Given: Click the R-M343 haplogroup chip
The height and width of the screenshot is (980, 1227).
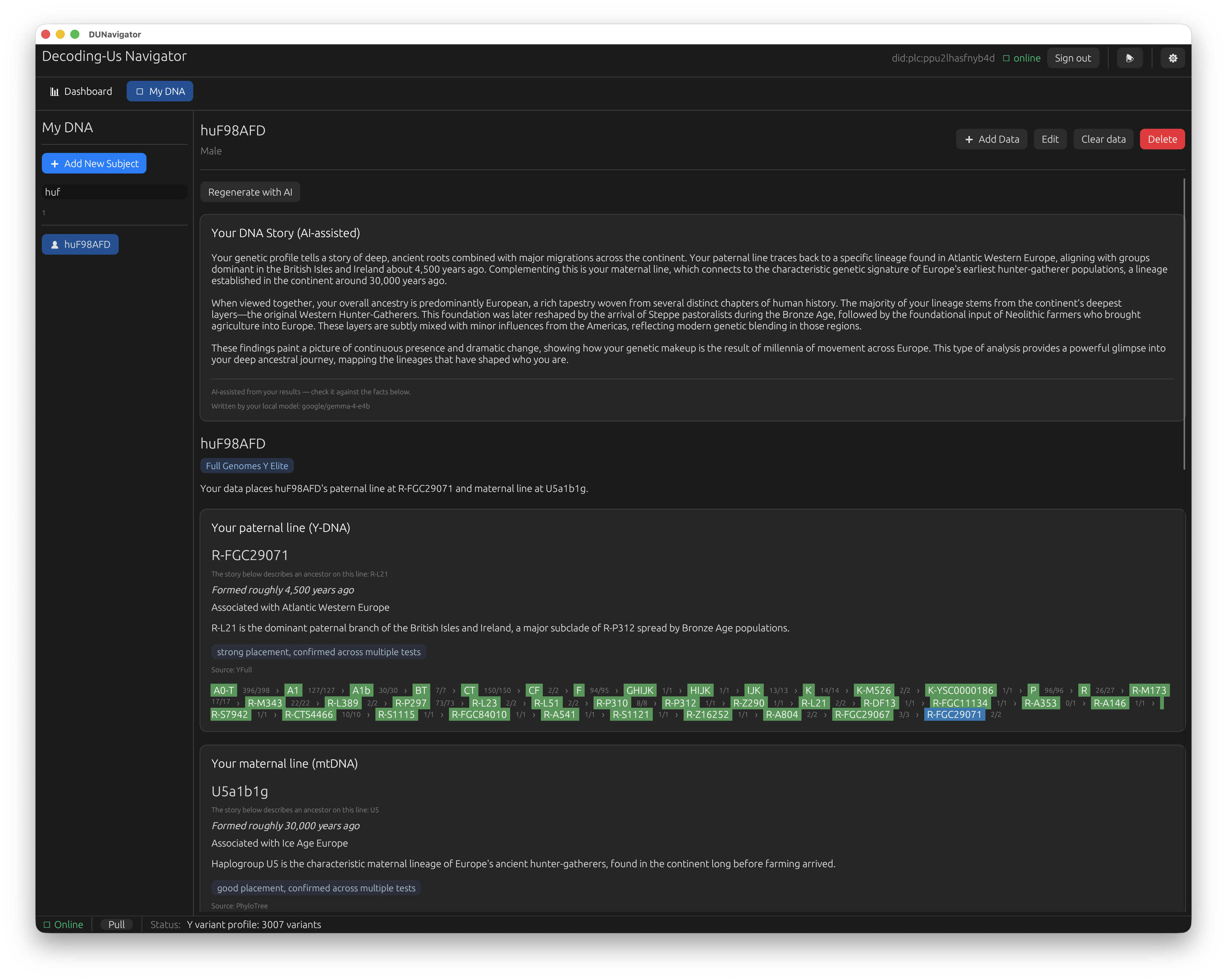Looking at the screenshot, I should coord(265,703).
